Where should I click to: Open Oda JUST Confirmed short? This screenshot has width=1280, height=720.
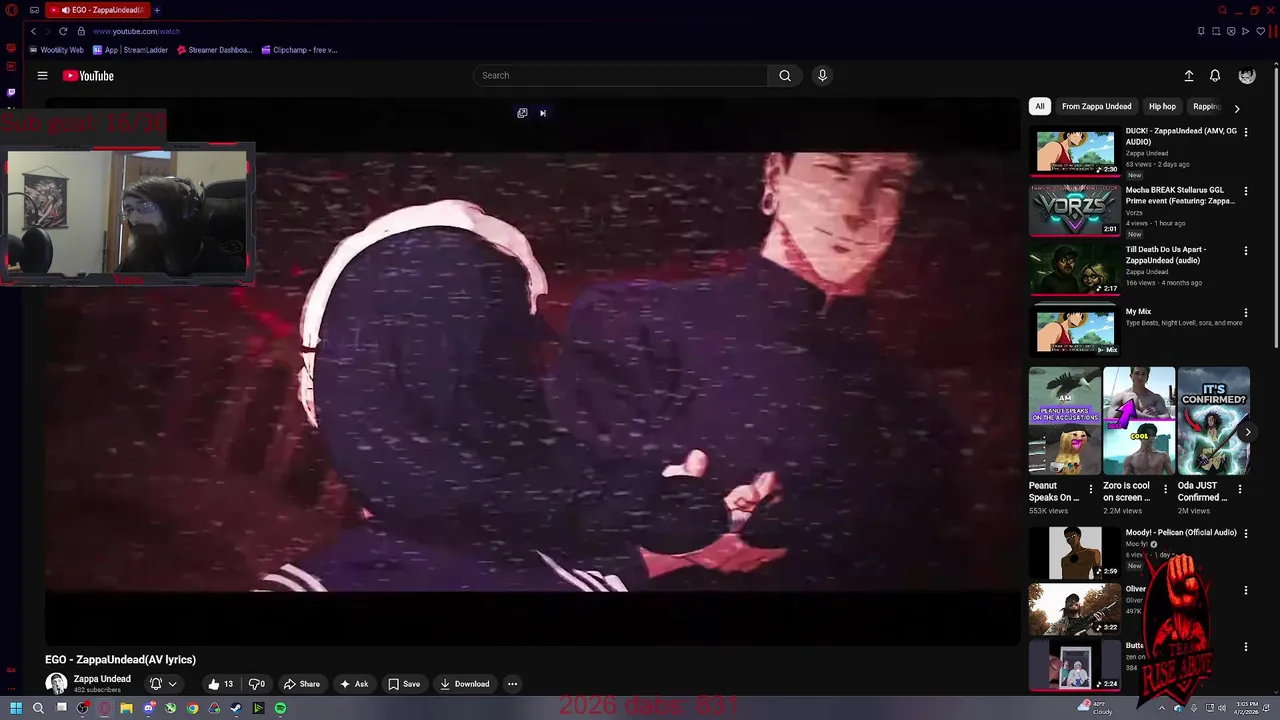click(x=1213, y=421)
